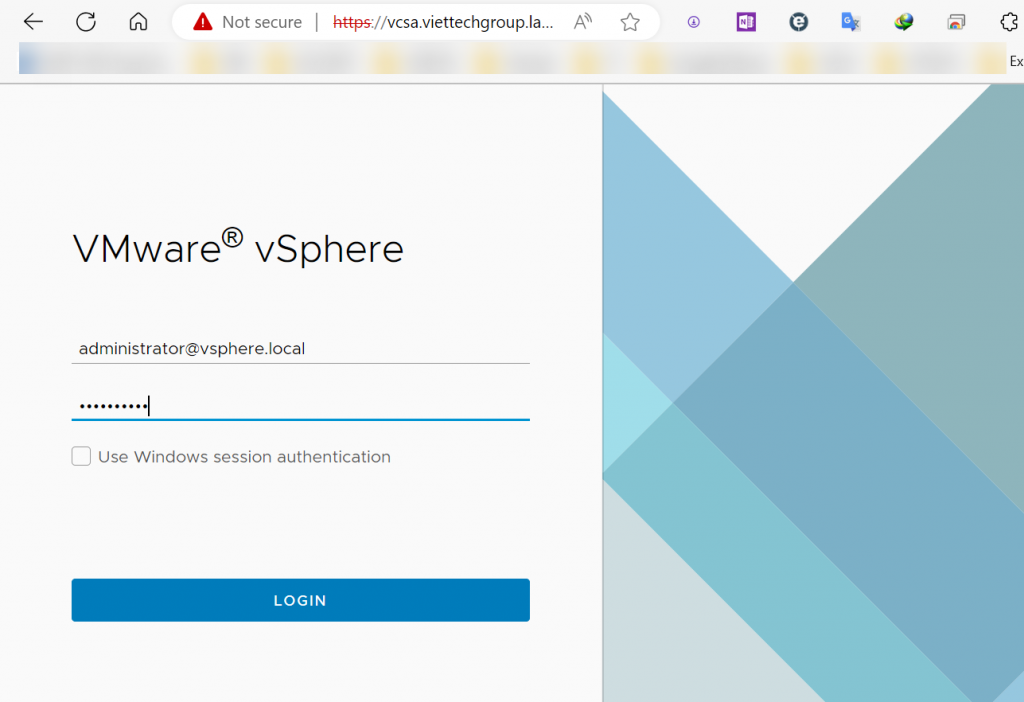Enable Use Windows session authentication checkbox
1024x702 pixels.
[81, 457]
